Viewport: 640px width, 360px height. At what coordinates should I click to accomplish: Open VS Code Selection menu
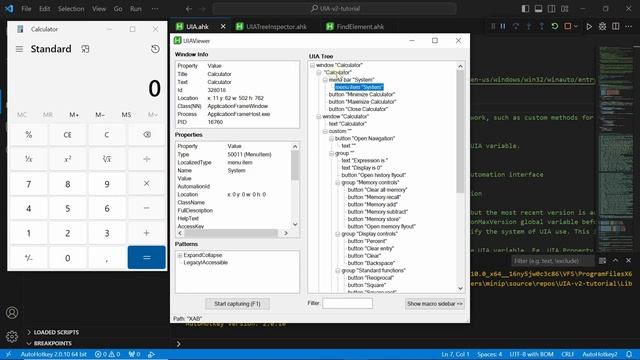point(71,9)
